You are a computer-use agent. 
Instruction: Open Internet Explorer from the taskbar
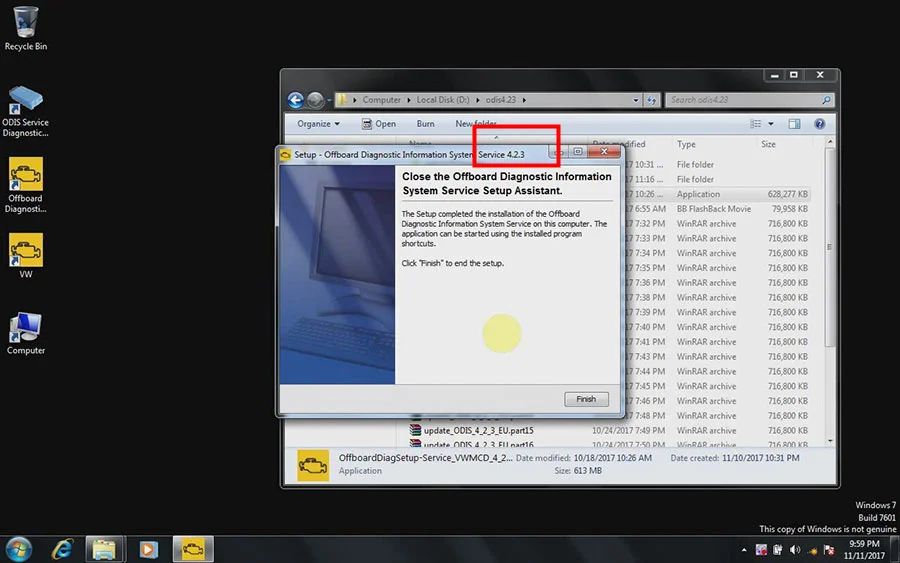click(x=62, y=549)
